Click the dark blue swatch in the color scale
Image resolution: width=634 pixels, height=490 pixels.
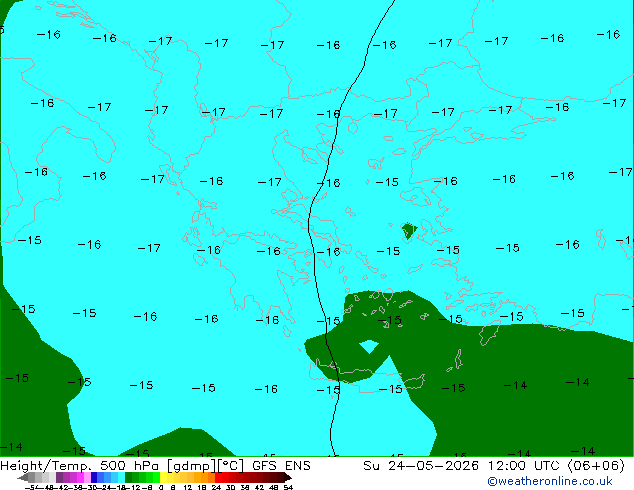click(x=94, y=477)
